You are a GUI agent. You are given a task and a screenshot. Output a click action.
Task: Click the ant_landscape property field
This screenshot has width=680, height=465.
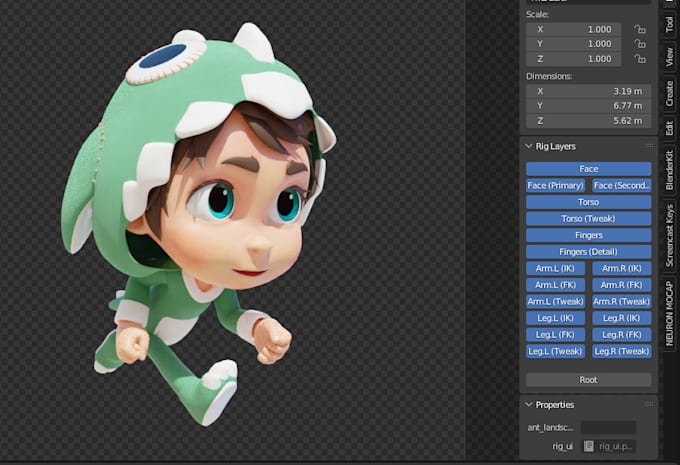coord(608,427)
